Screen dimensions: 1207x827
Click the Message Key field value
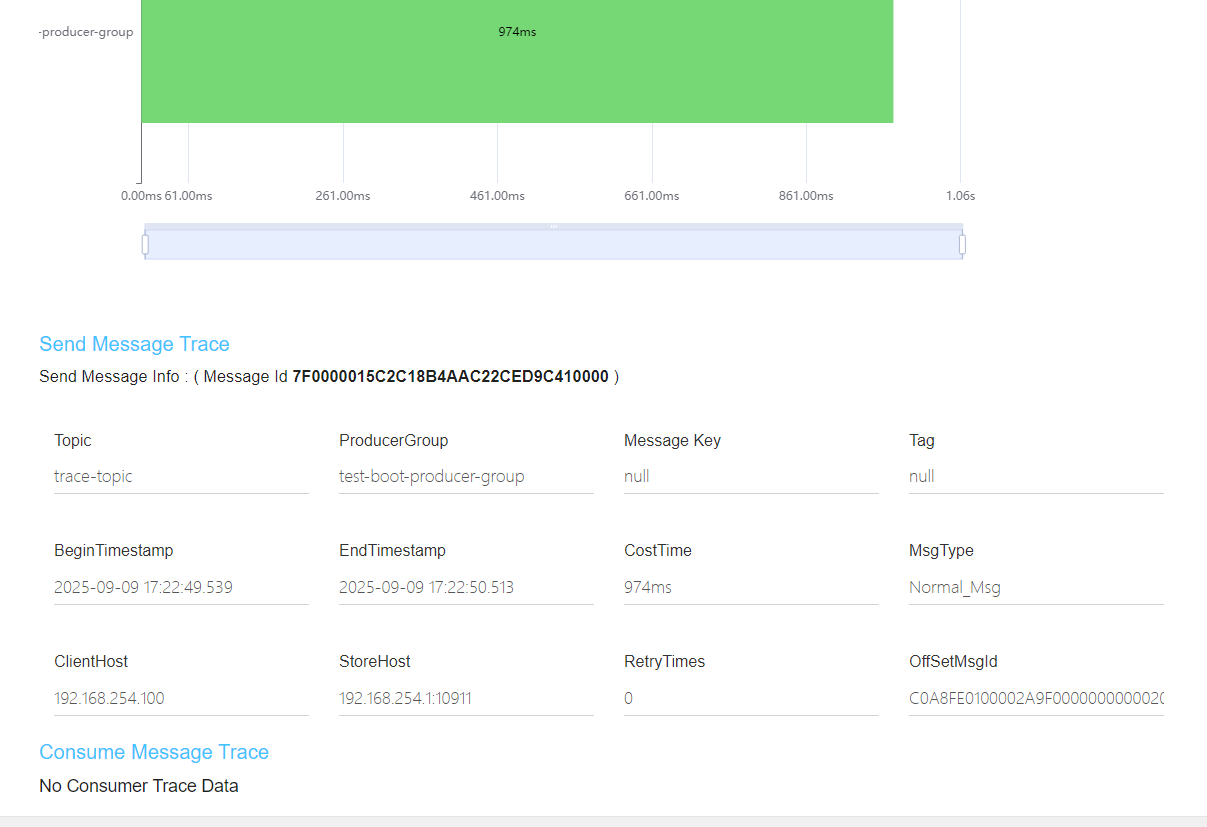tap(751, 477)
